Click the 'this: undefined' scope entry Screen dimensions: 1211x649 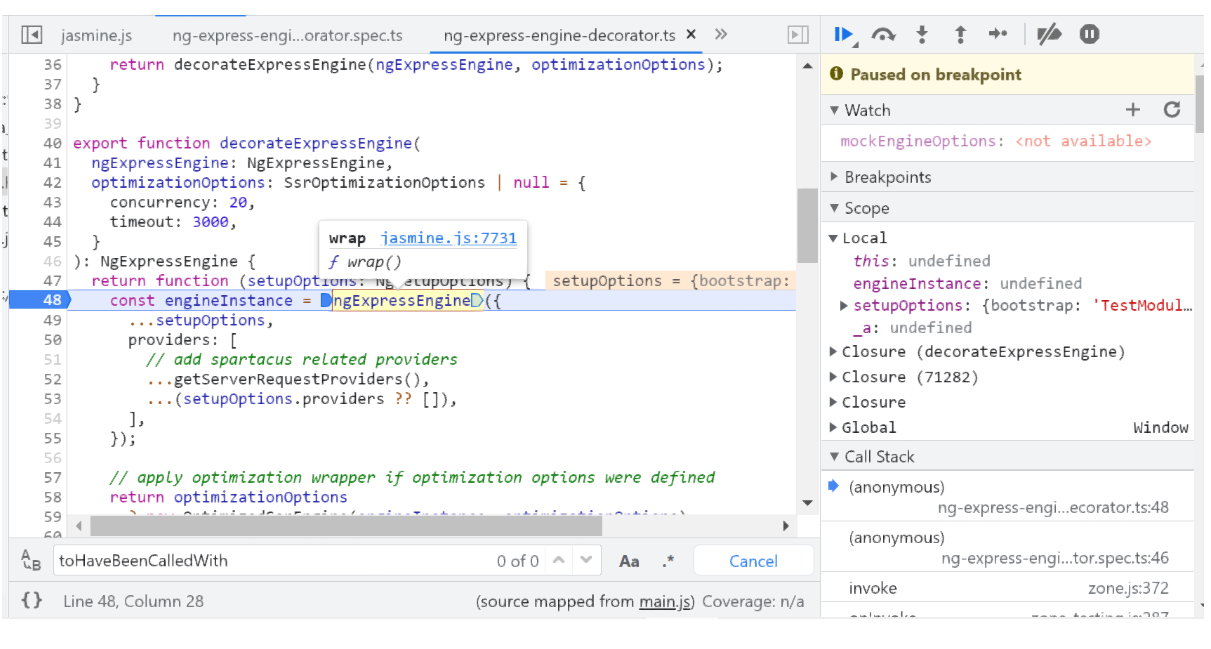[x=921, y=261]
